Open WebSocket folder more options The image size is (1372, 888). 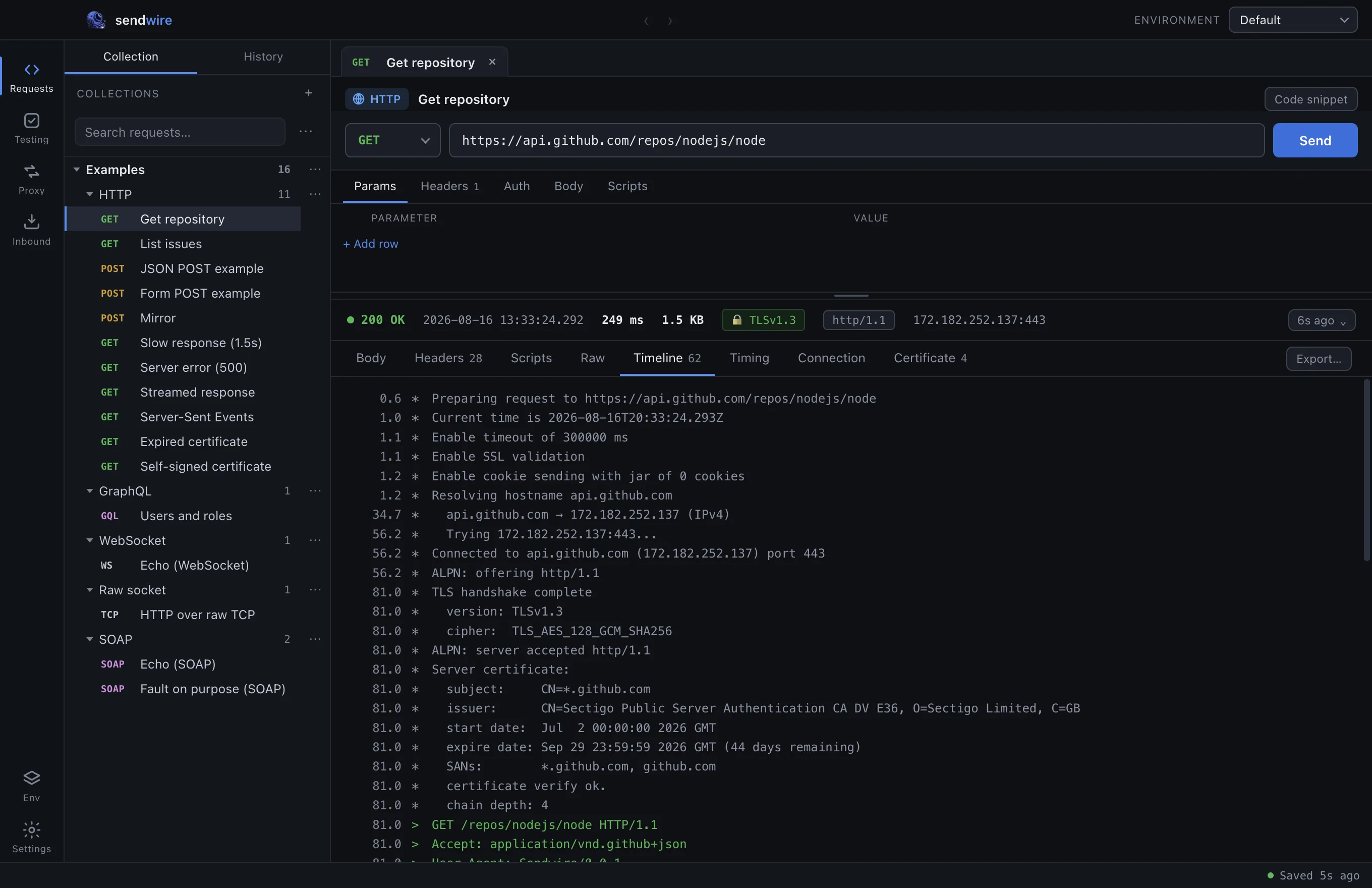coord(315,540)
